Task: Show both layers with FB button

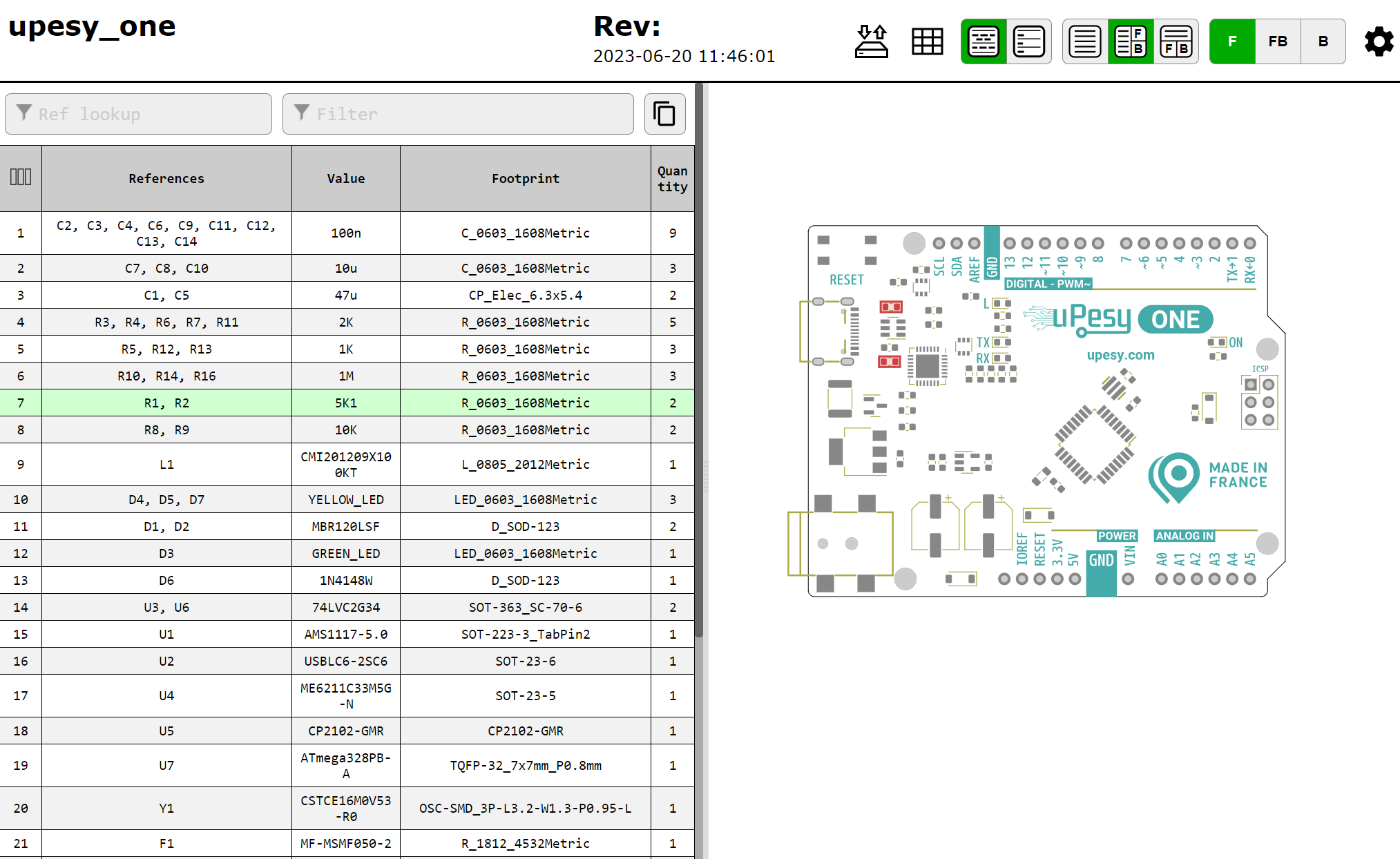Action: point(1278,41)
